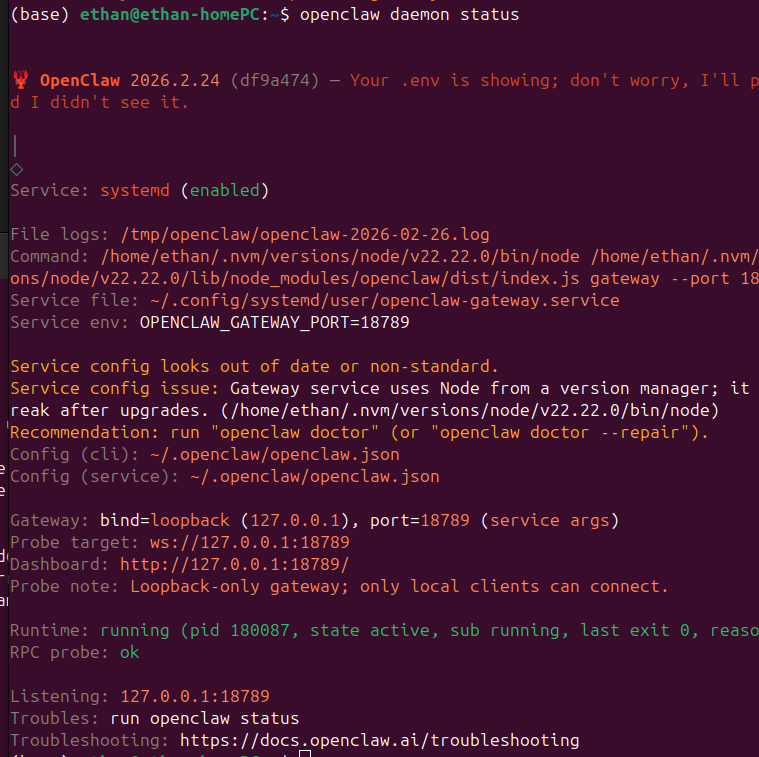This screenshot has height=757, width=759.
Task: Click the RPC probe "ok" value
Action: click(x=130, y=652)
